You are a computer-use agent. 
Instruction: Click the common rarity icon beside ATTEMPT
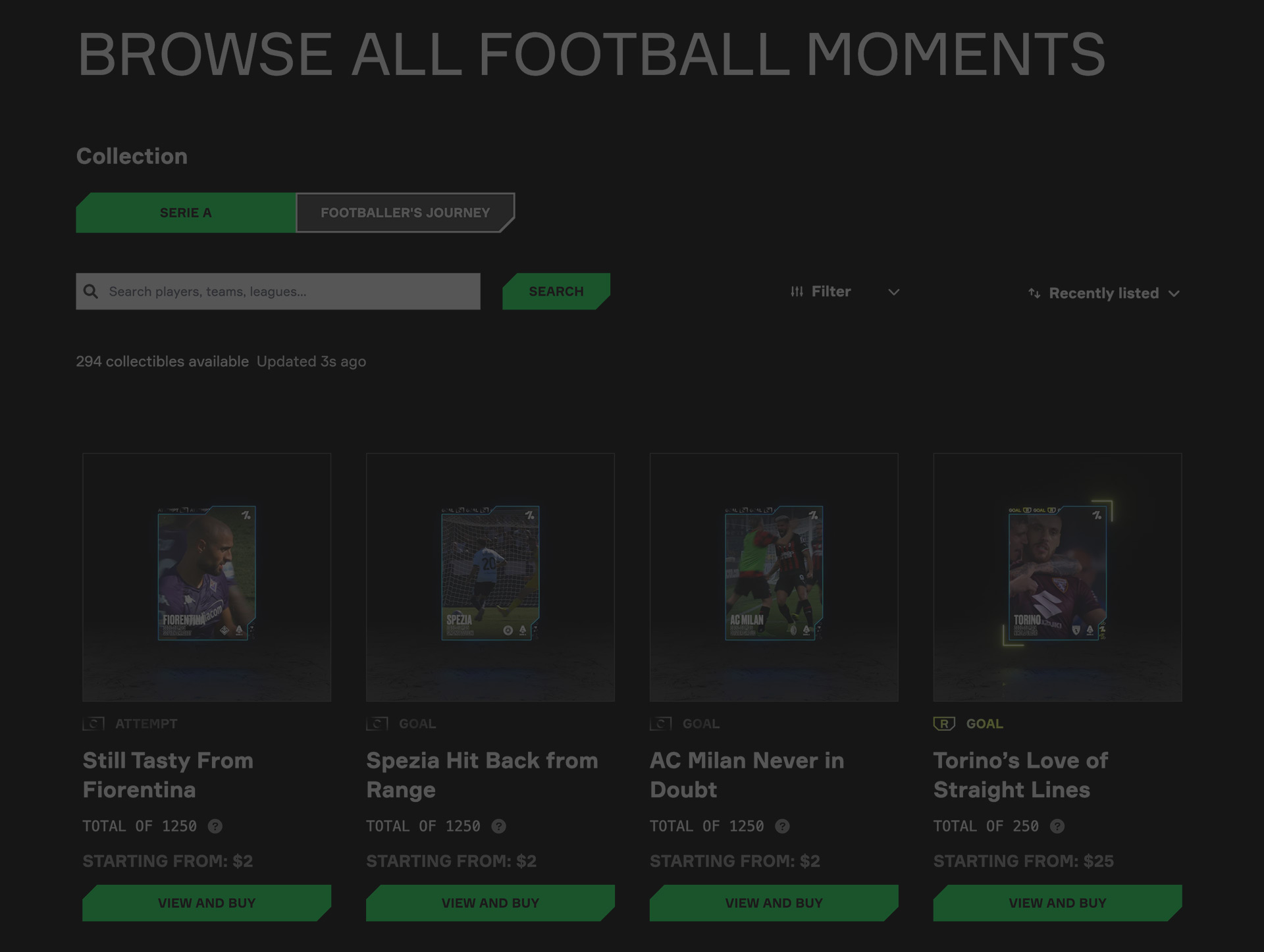coord(93,724)
